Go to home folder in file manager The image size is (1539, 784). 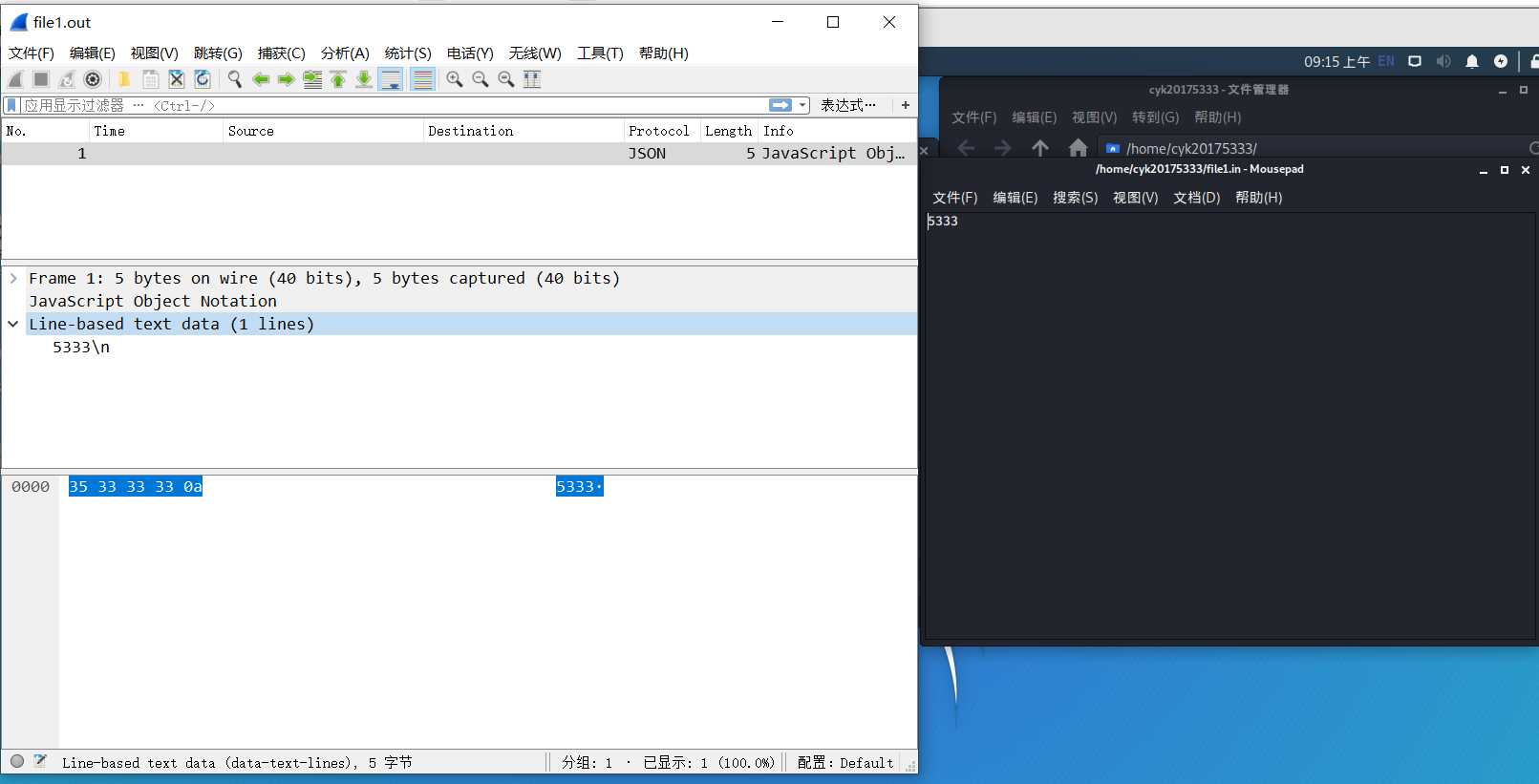(1079, 148)
